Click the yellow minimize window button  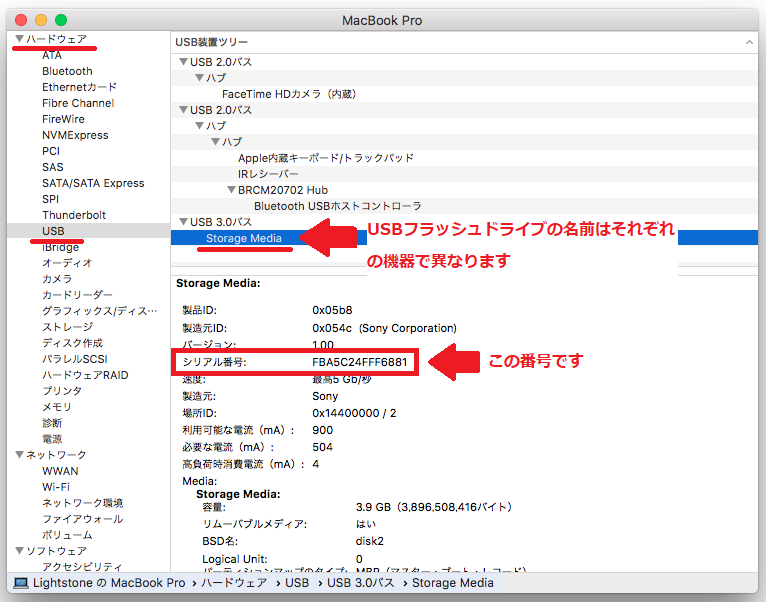point(41,20)
